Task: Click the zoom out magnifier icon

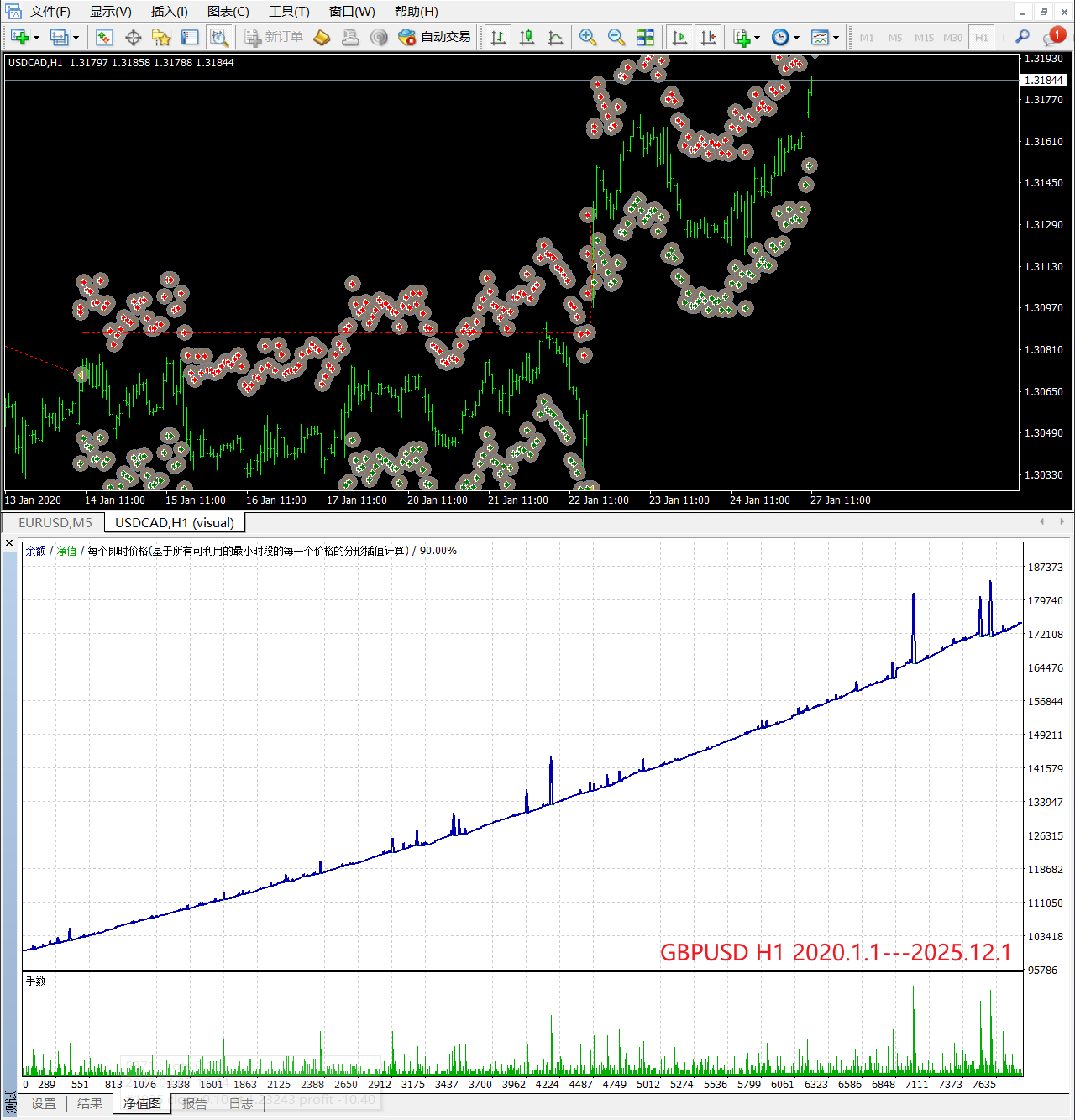Action: (616, 37)
